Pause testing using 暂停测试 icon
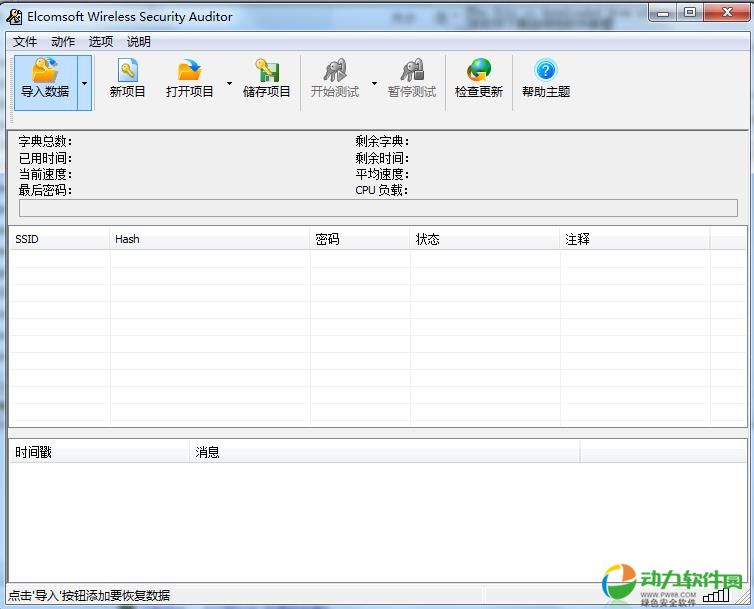The height and width of the screenshot is (609, 754). (x=411, y=72)
